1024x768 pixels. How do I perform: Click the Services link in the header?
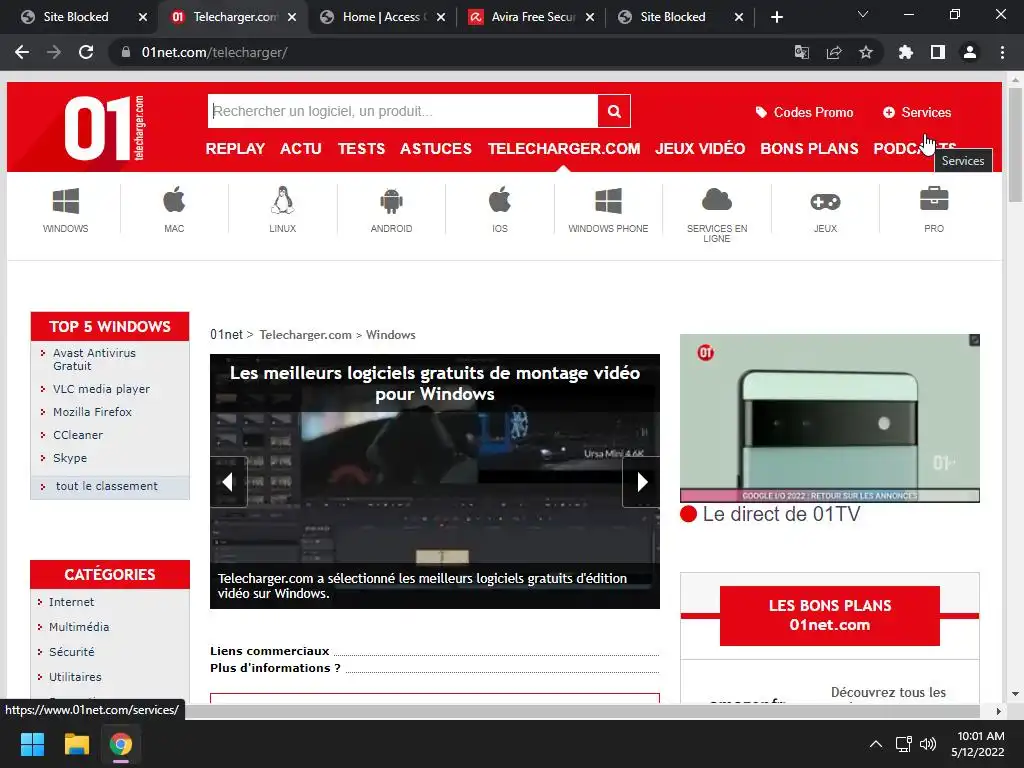click(917, 112)
